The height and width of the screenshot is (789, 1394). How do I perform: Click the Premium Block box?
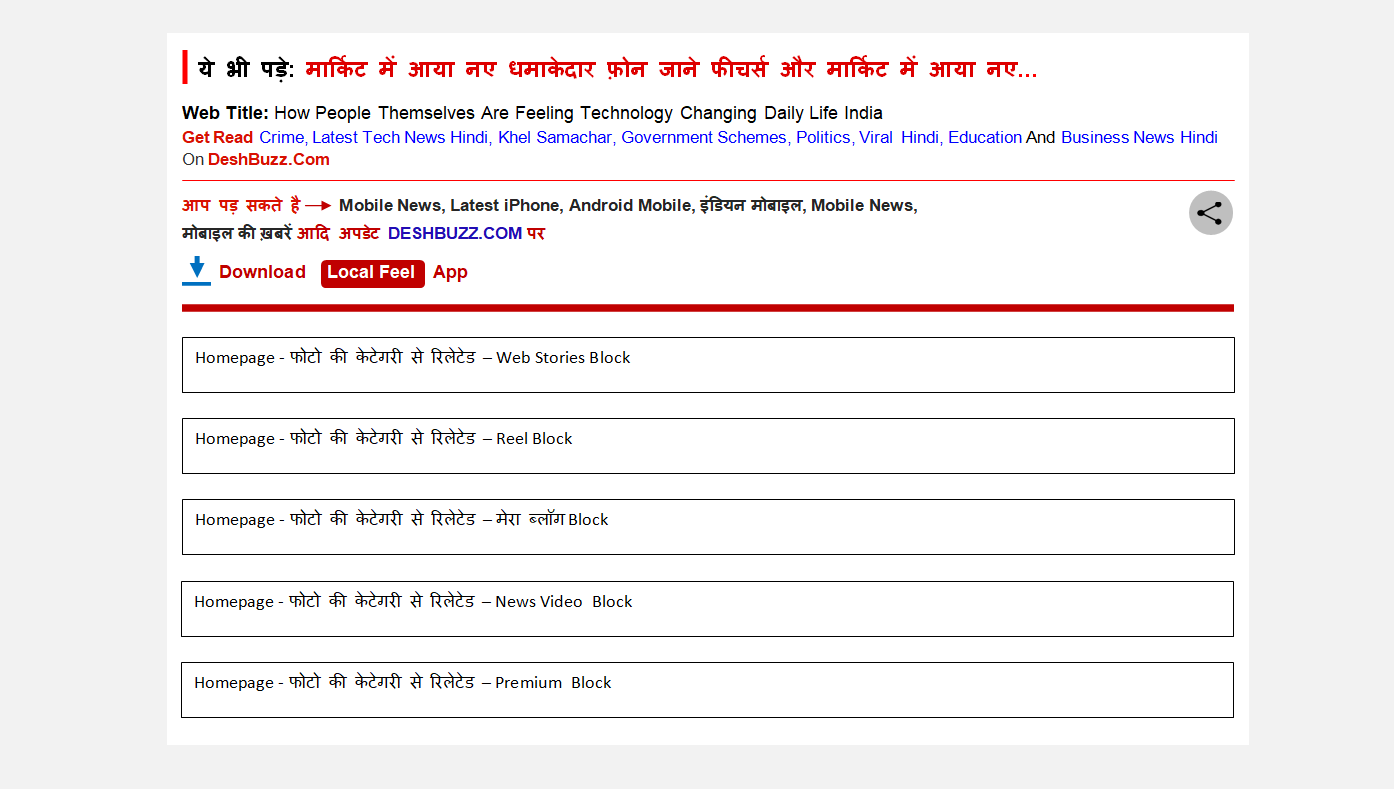(707, 690)
